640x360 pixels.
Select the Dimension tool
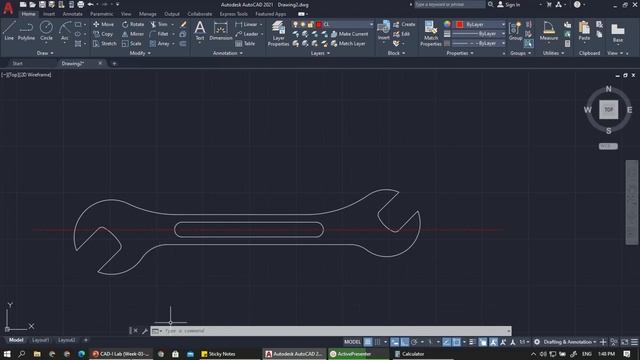point(221,31)
